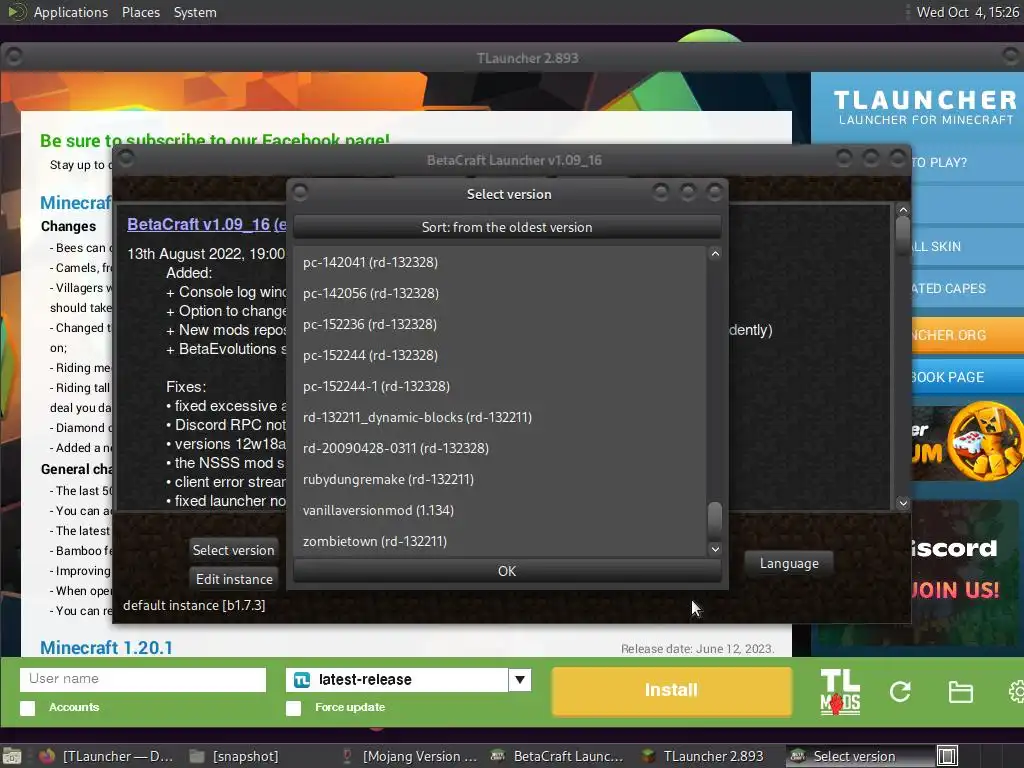Select vanillaversionmod (1.134) version
The height and width of the screenshot is (768, 1024).
(500, 510)
